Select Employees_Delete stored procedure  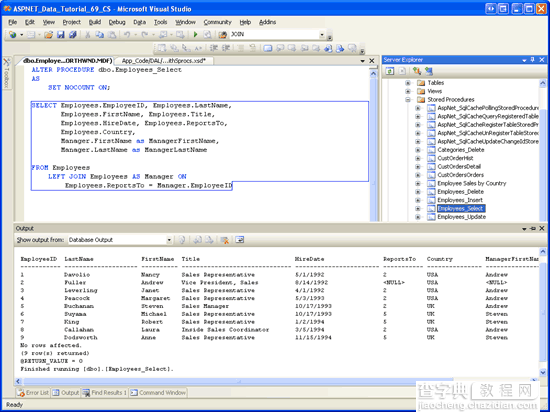(x=460, y=192)
